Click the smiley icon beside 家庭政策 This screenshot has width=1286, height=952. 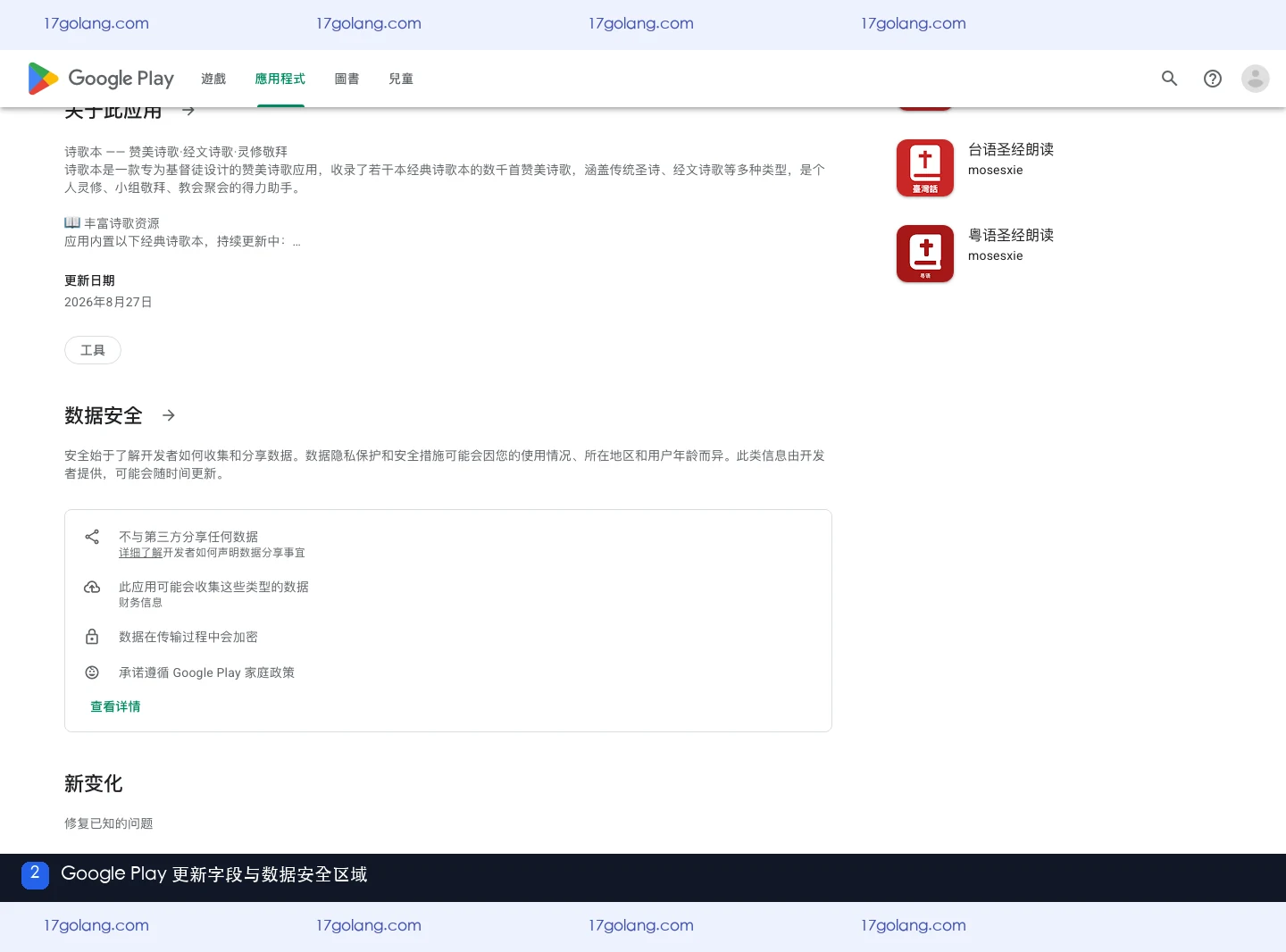pyautogui.click(x=92, y=672)
